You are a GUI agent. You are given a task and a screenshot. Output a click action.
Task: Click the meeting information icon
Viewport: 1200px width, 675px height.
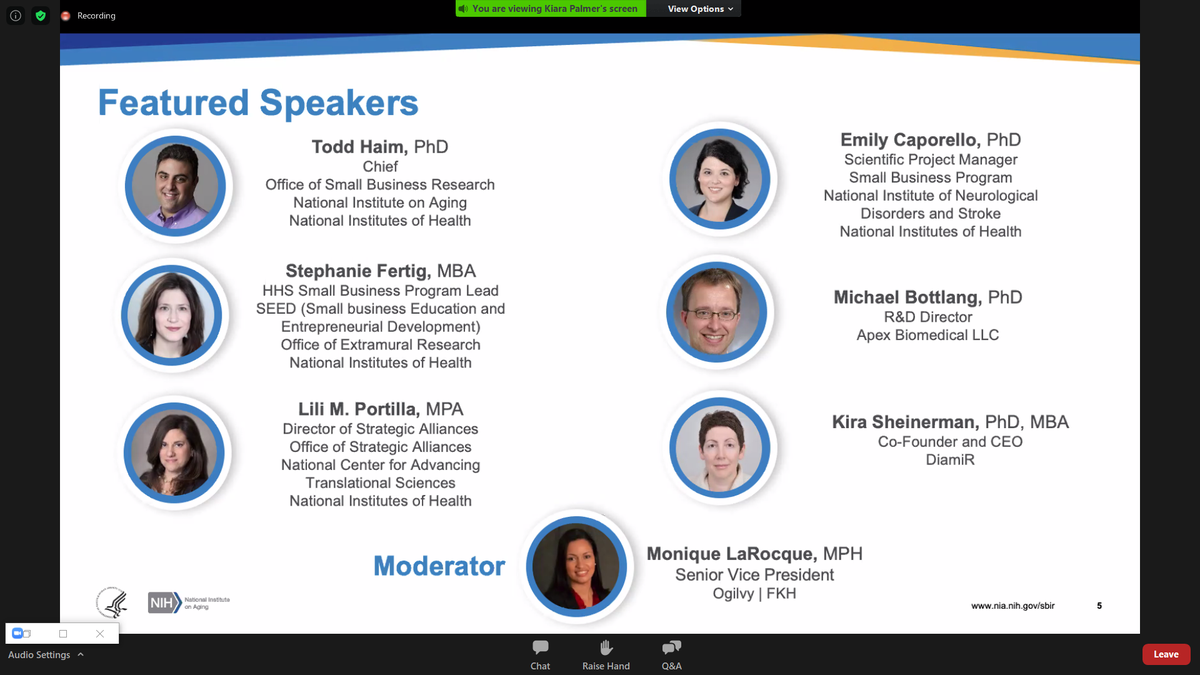click(x=16, y=16)
